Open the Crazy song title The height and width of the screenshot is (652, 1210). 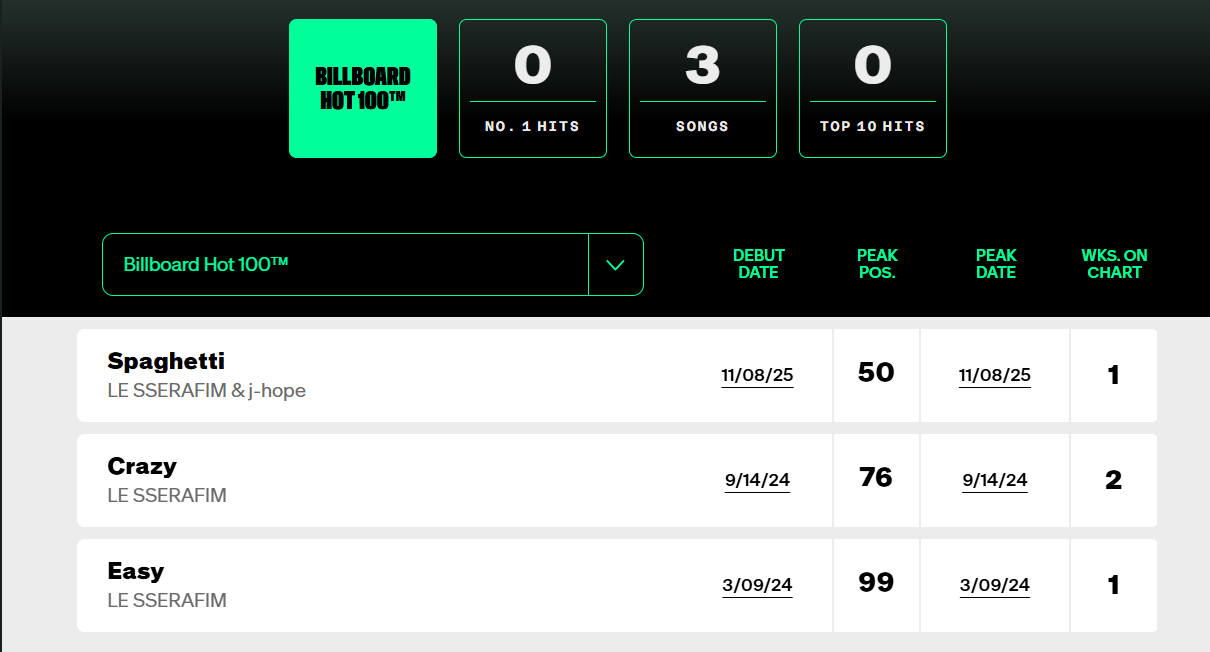click(x=142, y=466)
